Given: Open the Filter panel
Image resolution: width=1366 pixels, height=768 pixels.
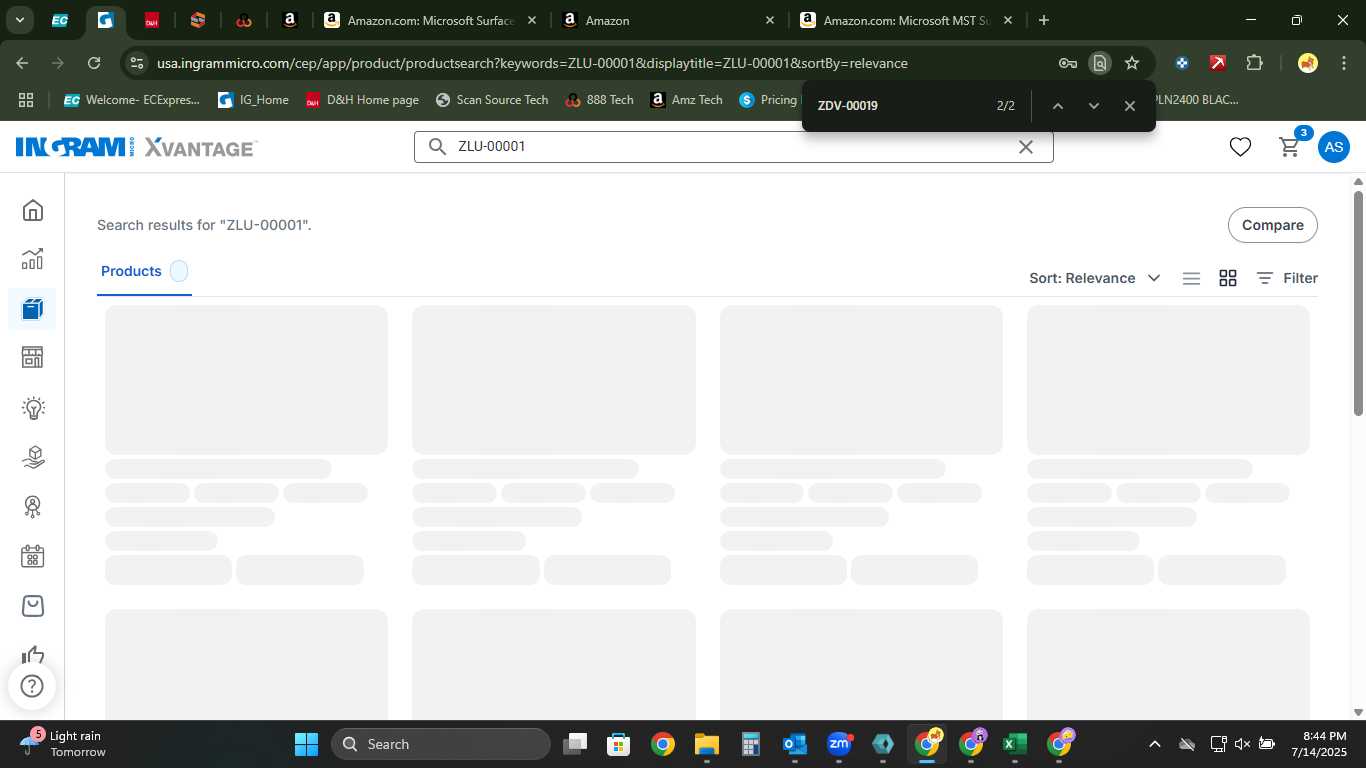Looking at the screenshot, I should [1287, 279].
